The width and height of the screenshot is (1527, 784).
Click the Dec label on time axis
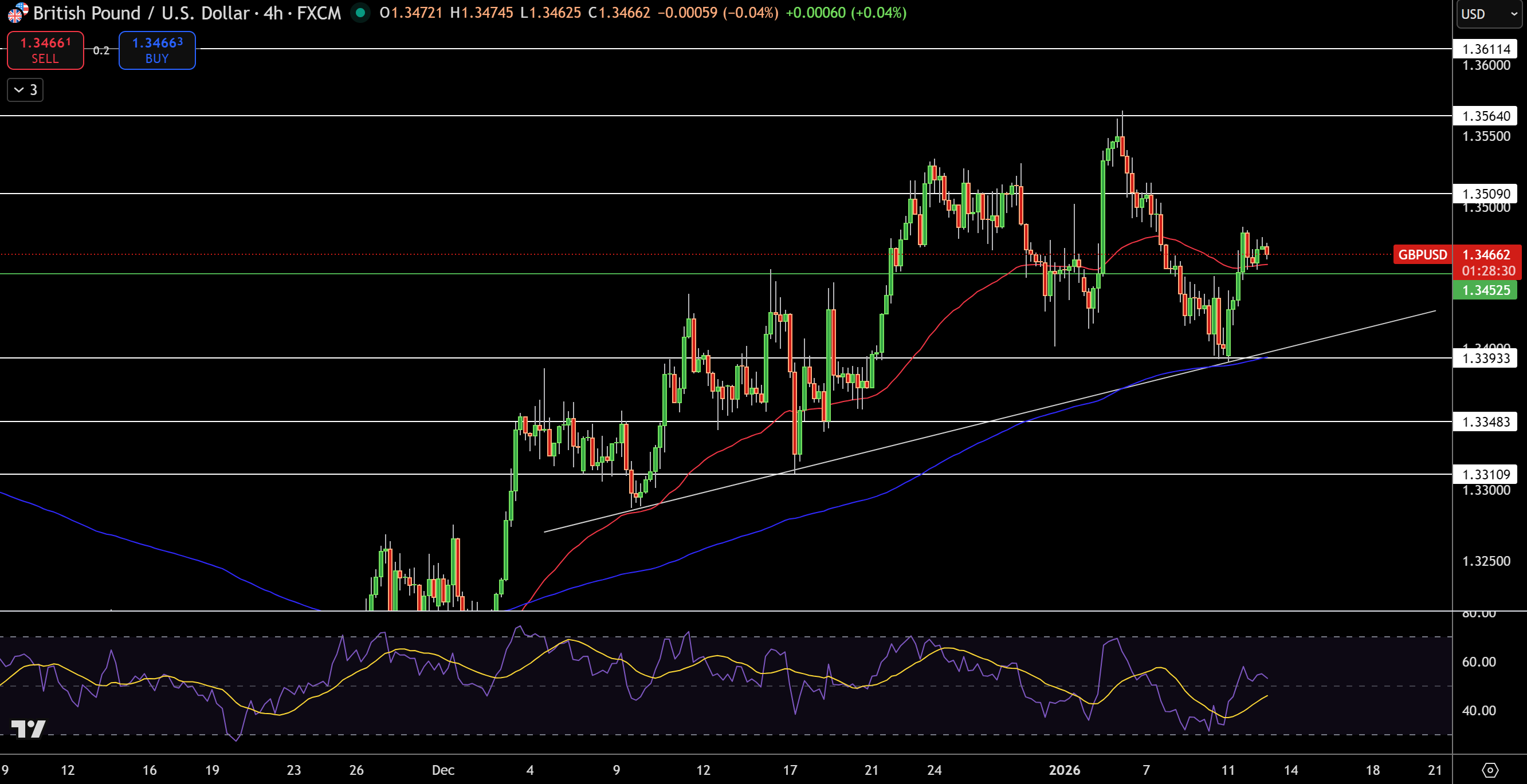pos(443,770)
